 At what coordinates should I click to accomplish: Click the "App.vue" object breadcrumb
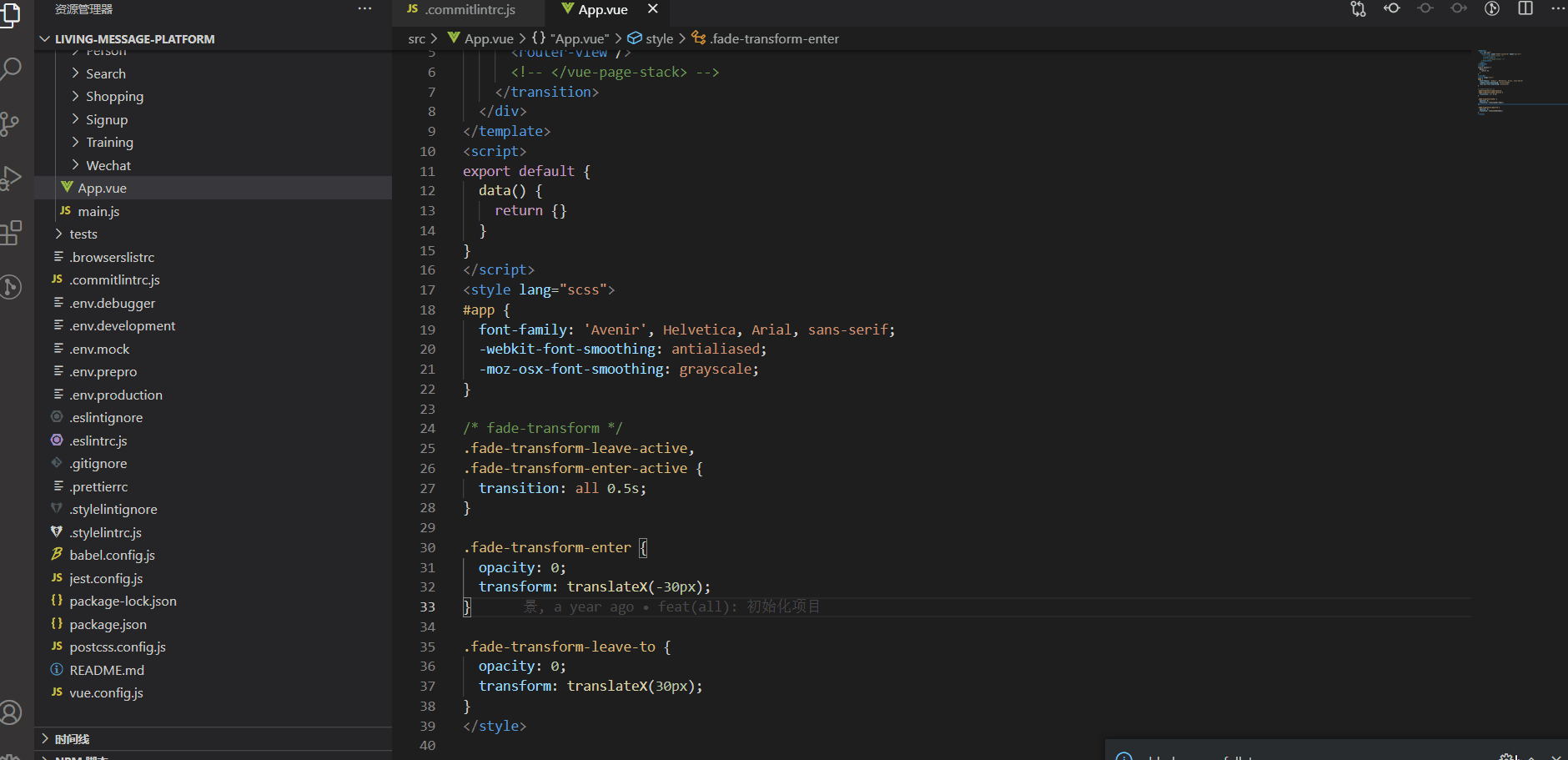[570, 39]
